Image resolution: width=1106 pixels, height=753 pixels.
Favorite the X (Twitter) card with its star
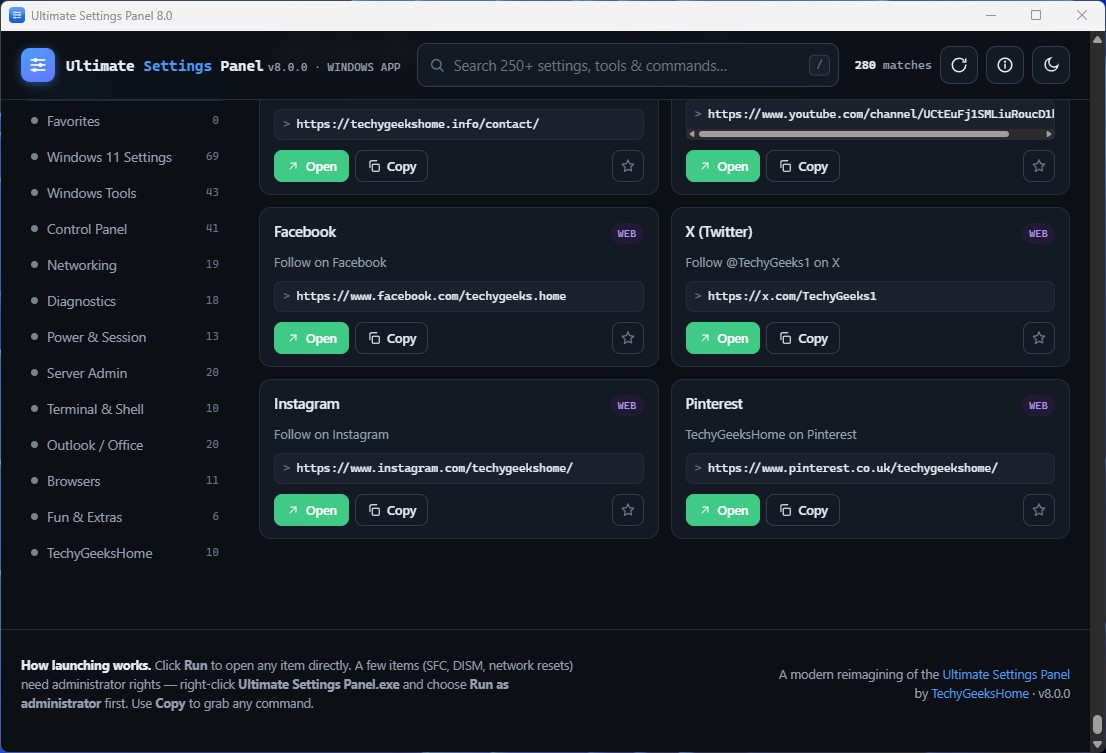click(x=1038, y=338)
